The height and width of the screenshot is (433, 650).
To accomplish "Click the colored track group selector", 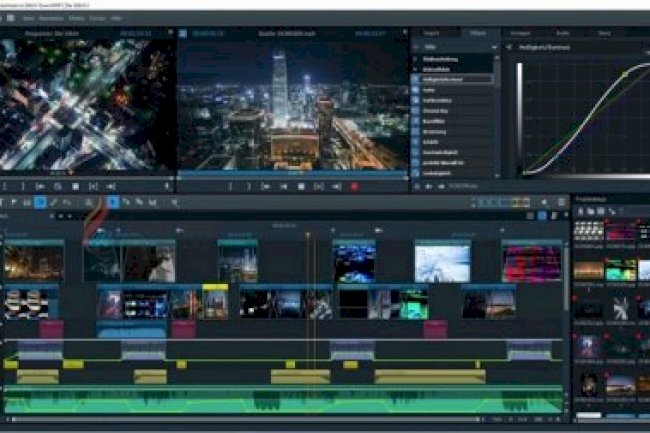I will coord(502,203).
